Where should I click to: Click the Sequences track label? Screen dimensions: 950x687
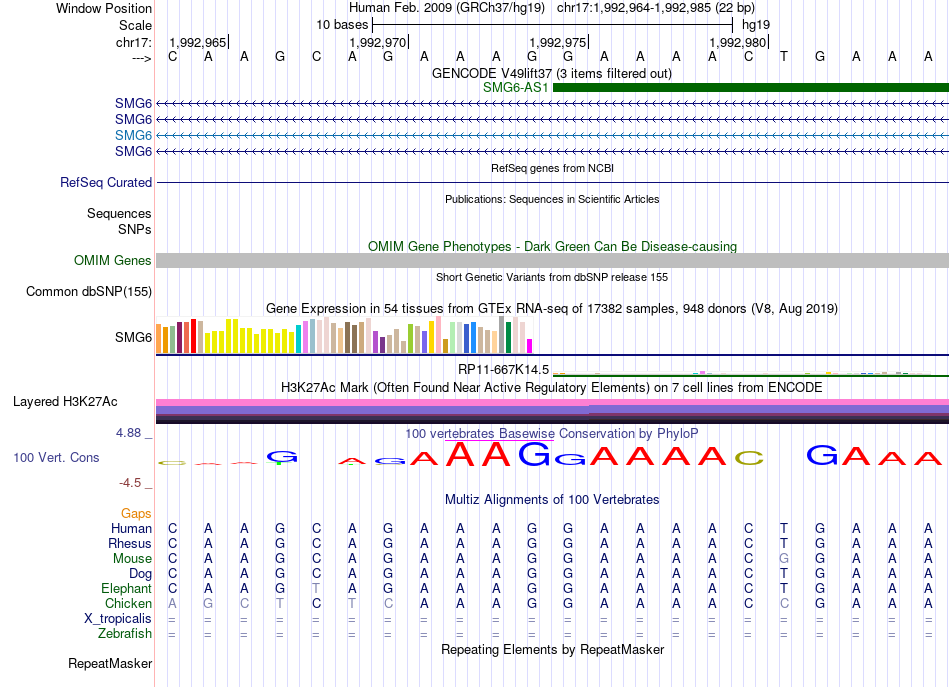click(119, 213)
